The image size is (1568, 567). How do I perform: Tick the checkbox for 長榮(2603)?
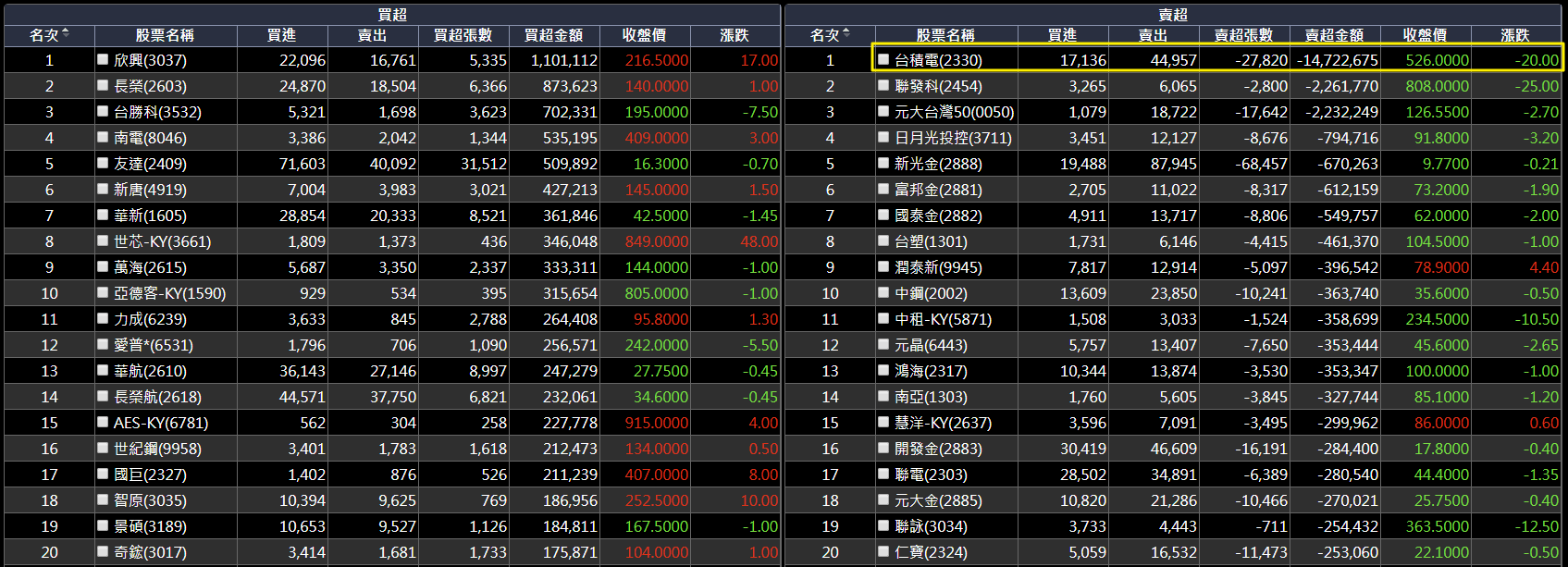[x=103, y=85]
